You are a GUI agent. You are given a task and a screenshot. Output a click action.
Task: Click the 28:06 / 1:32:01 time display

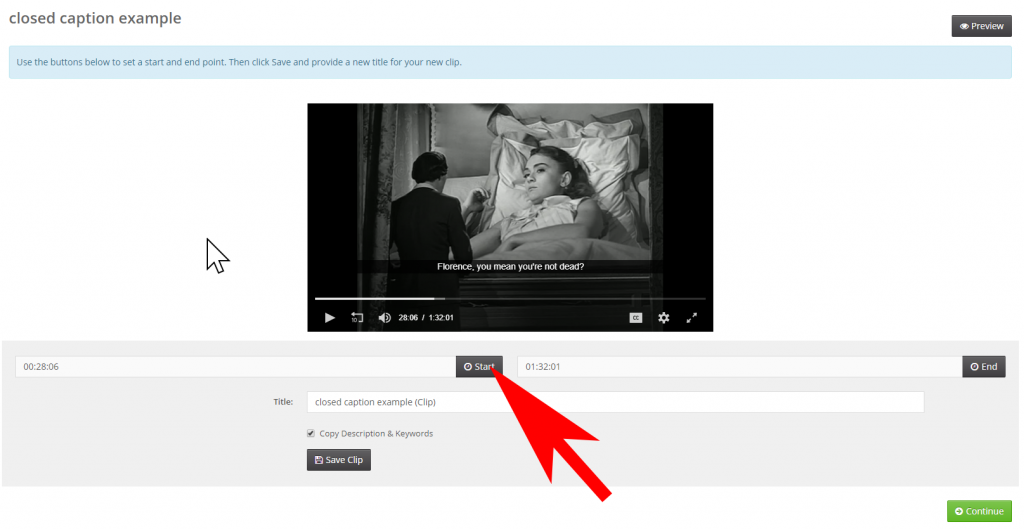point(426,317)
